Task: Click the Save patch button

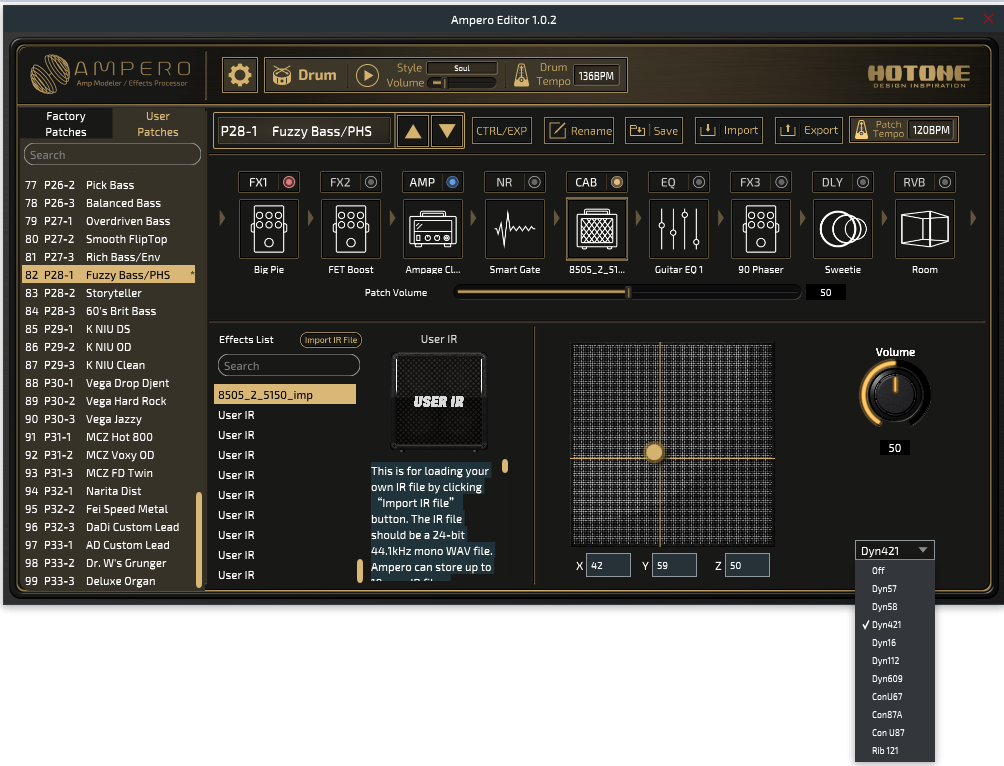Action: coord(653,131)
